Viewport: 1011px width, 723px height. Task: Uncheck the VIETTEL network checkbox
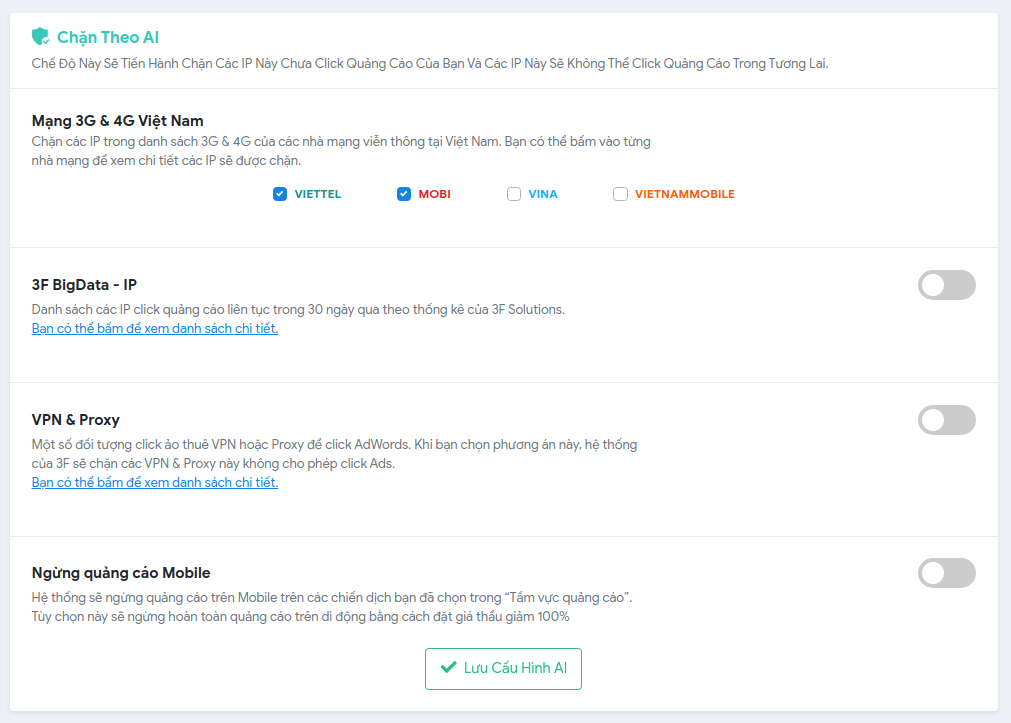(280, 194)
